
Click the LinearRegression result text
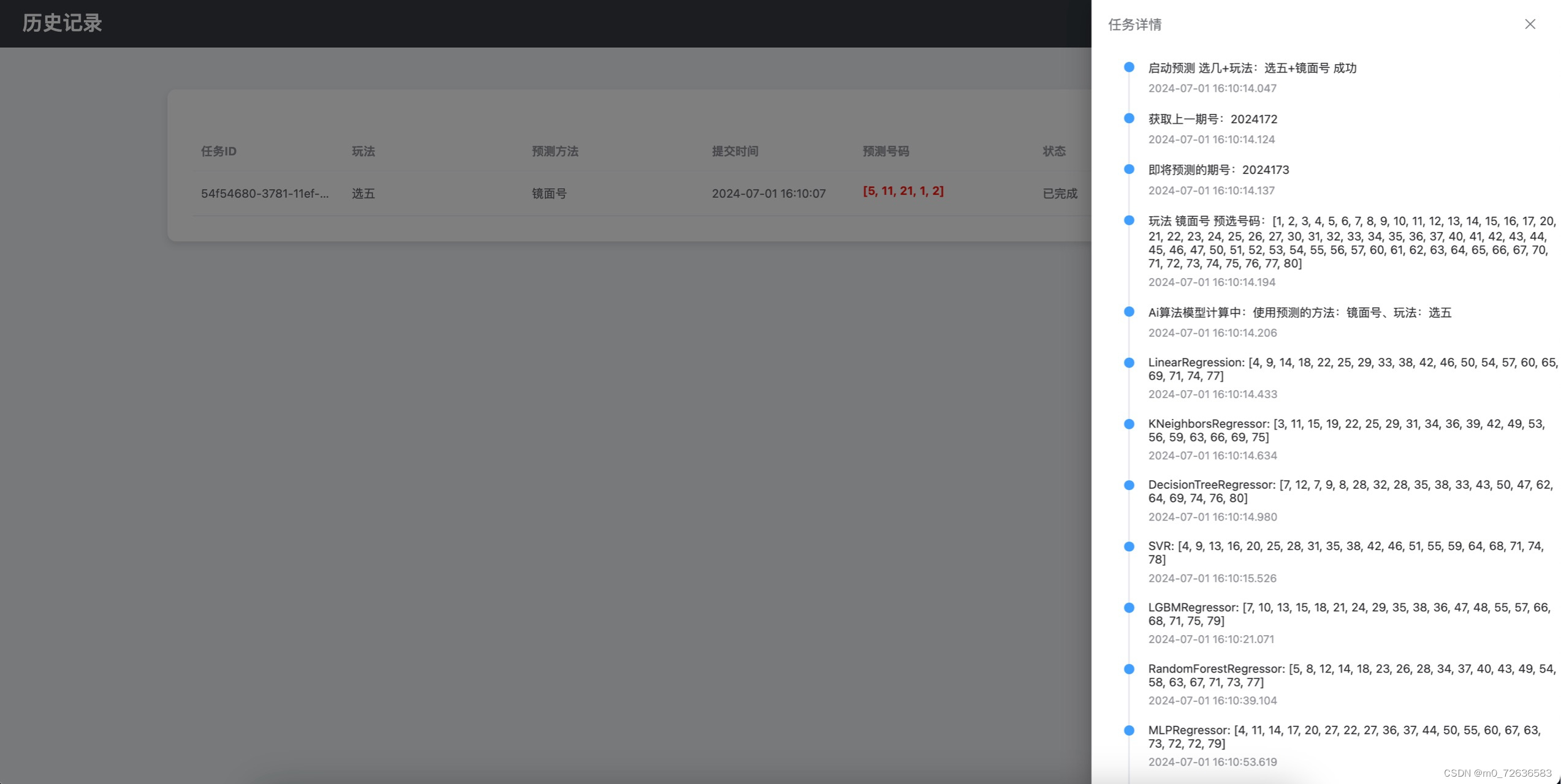tap(1353, 369)
